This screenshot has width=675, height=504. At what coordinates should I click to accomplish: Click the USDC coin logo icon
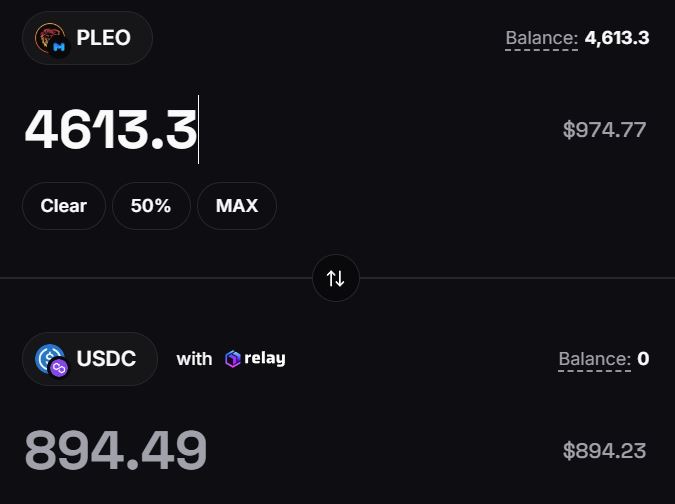50,358
